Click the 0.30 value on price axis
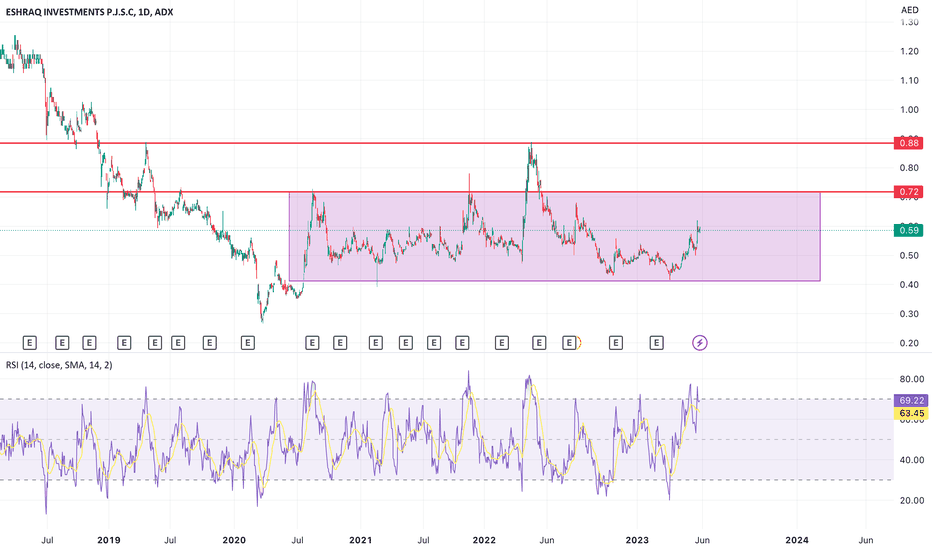 click(x=909, y=314)
